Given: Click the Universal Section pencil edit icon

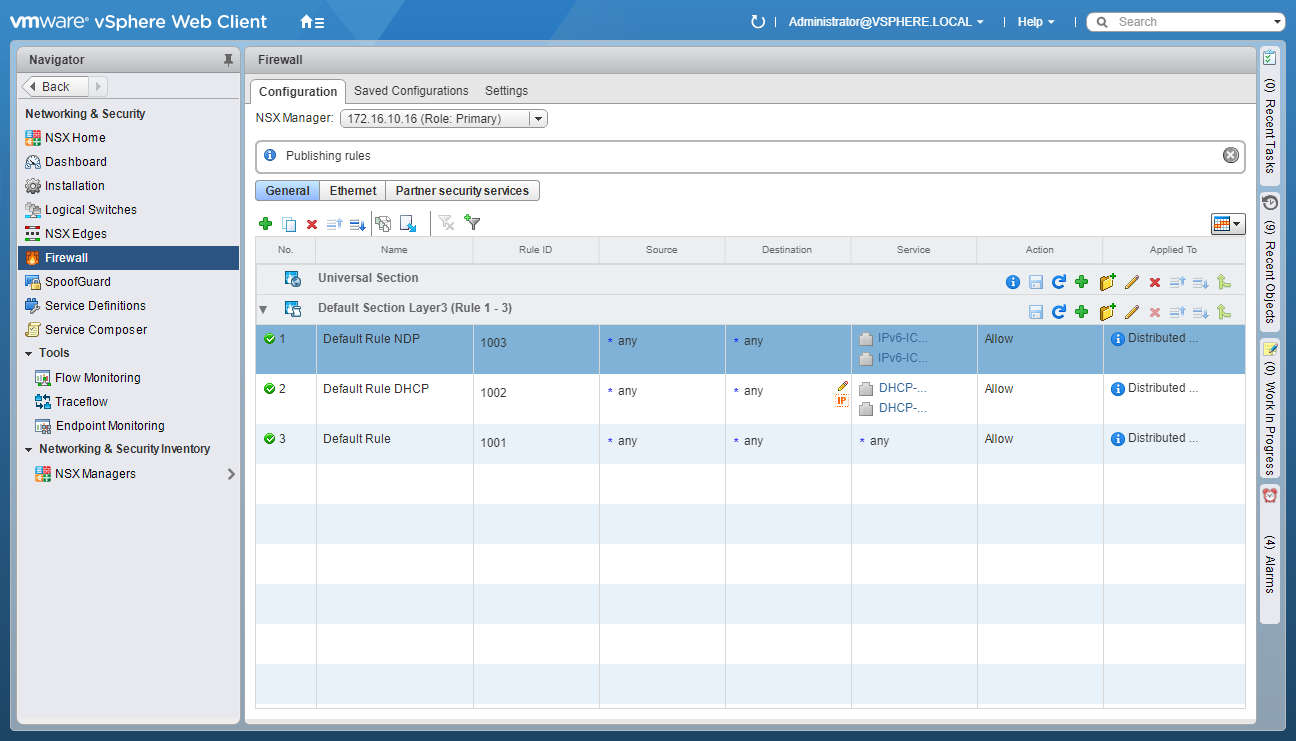Looking at the screenshot, I should click(1132, 283).
